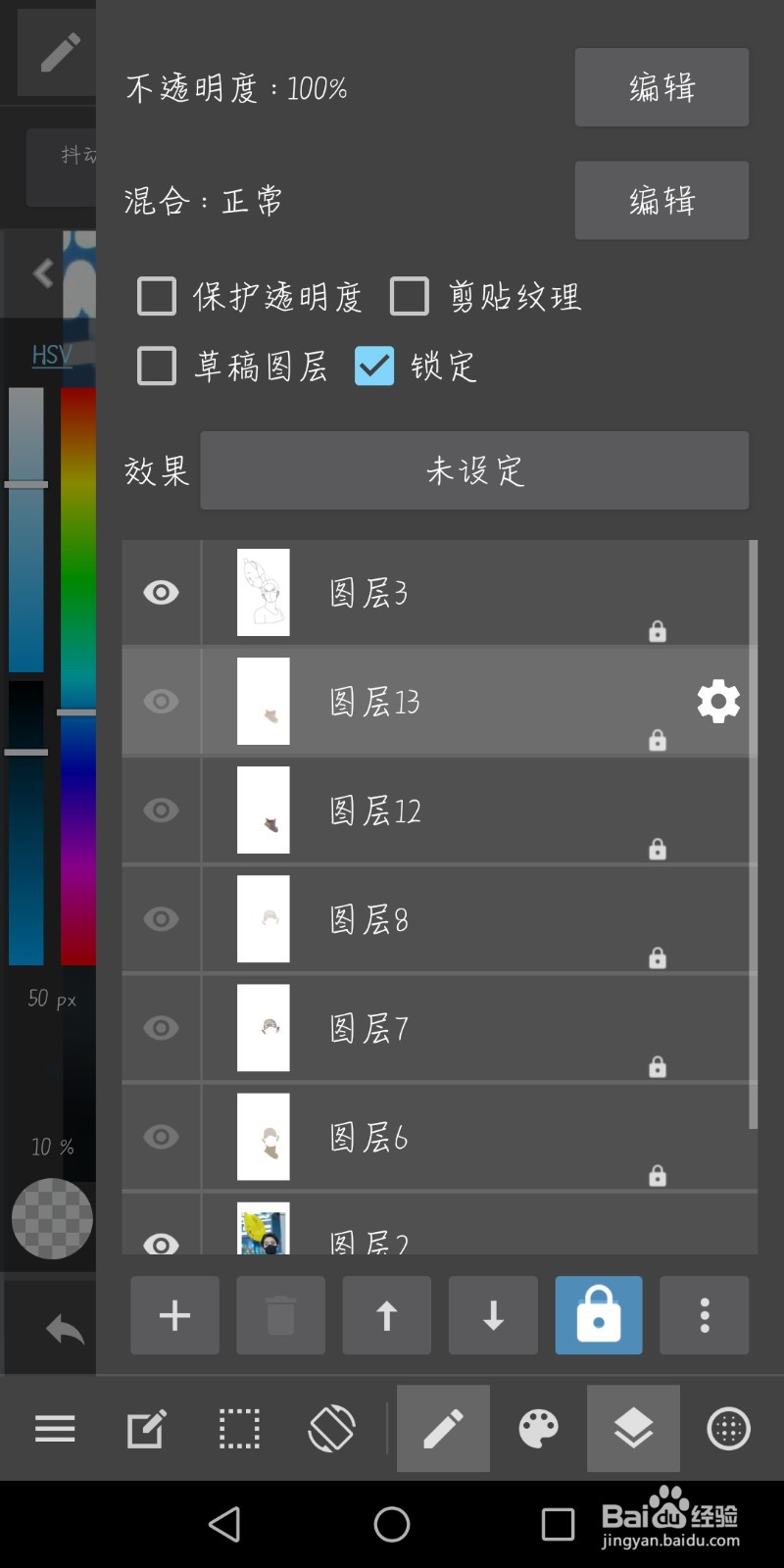The width and height of the screenshot is (784, 1568).
Task: Open the color palette panel
Action: click(x=537, y=1429)
